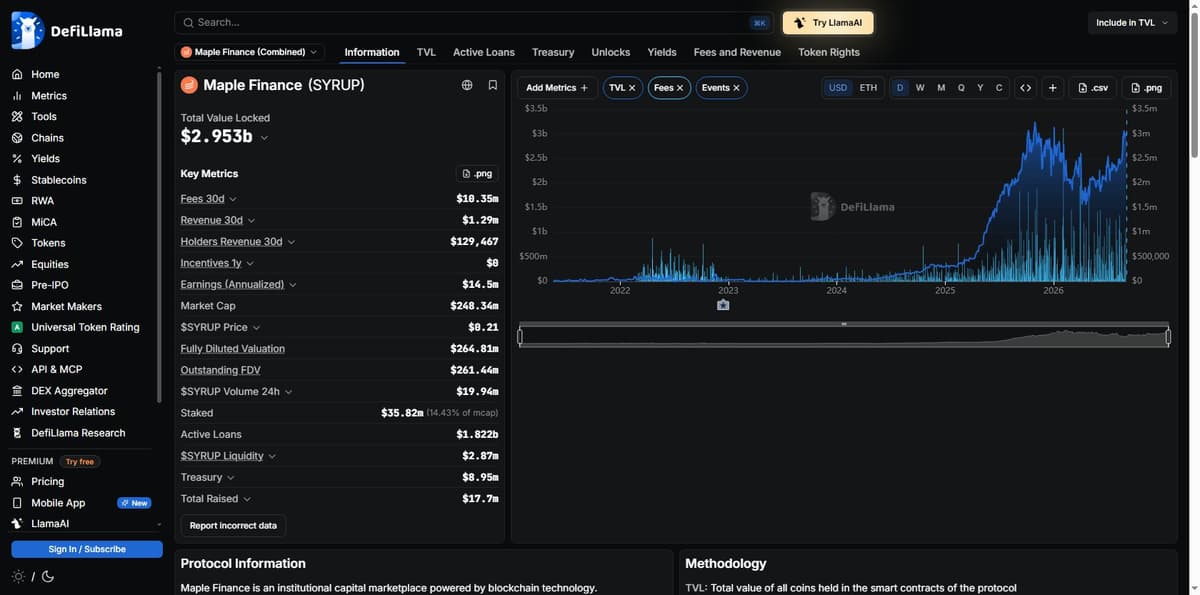Open MiCA in the sidebar
Image resolution: width=1200 pixels, height=595 pixels.
43,222
